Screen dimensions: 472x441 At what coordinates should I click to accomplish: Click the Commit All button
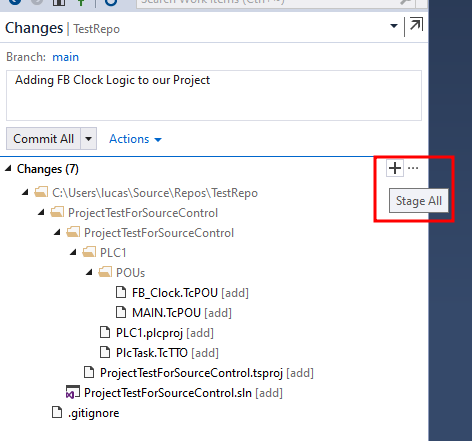43,138
